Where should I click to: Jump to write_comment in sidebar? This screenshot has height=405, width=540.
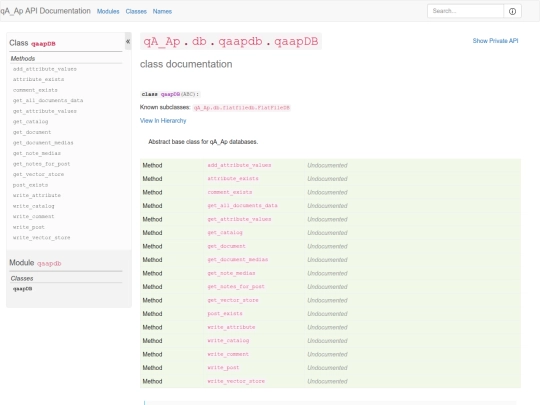click(33, 217)
